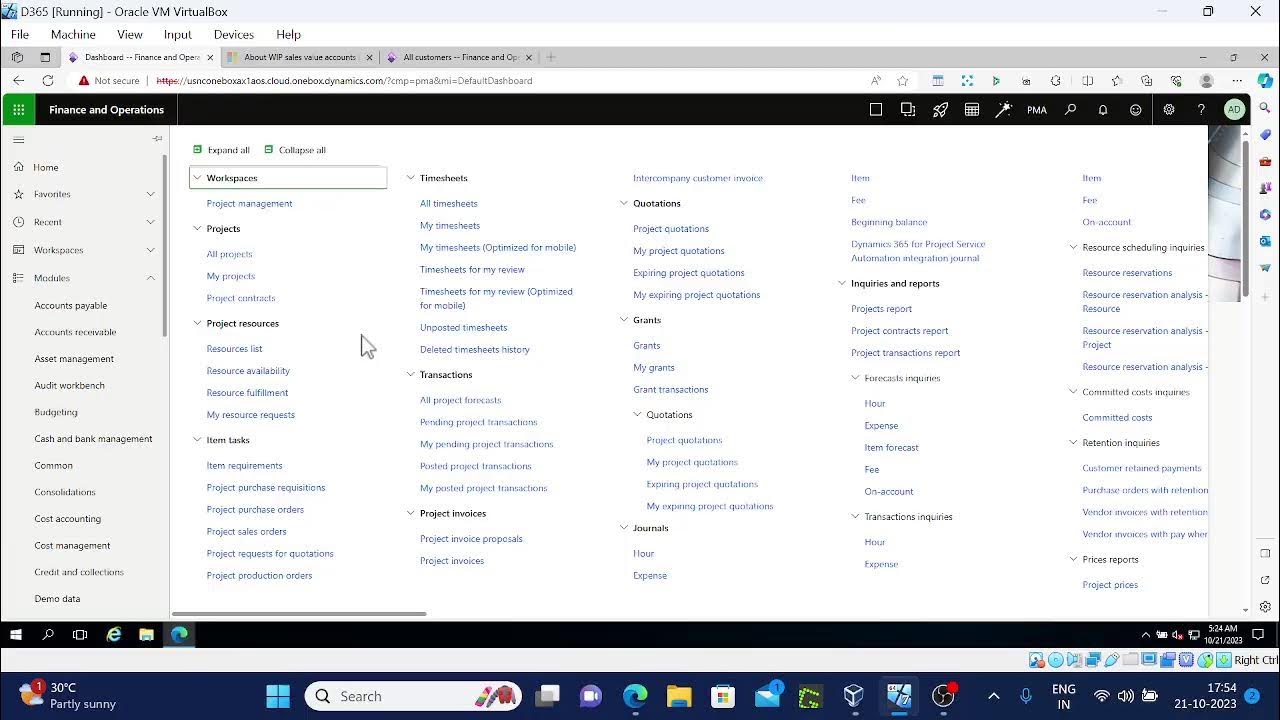The width and height of the screenshot is (1280, 720).
Task: Open a new browser tab
Action: pyautogui.click(x=551, y=57)
